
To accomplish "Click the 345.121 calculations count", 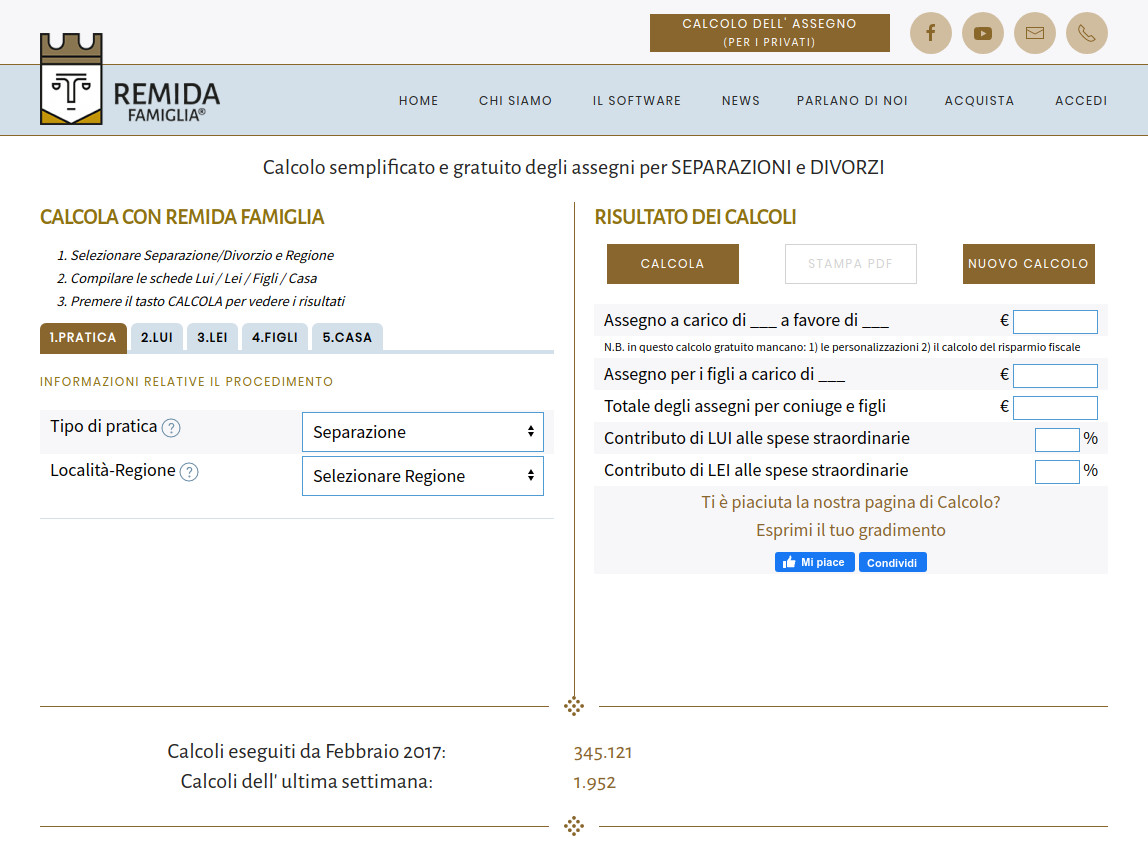I will pos(603,752).
